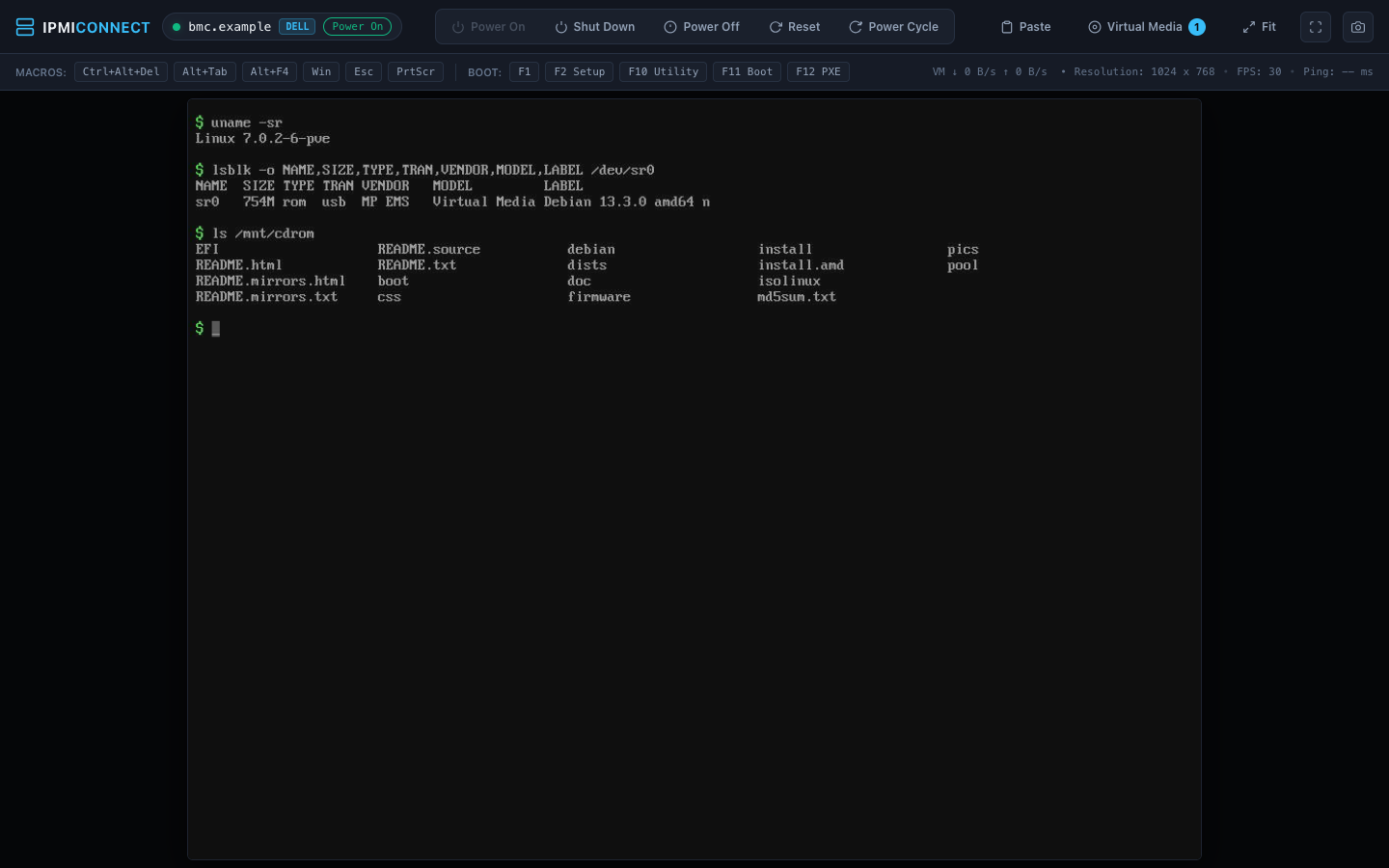Send Ctrl+Alt+Del macro
This screenshot has height=868, width=1389.
121,72
